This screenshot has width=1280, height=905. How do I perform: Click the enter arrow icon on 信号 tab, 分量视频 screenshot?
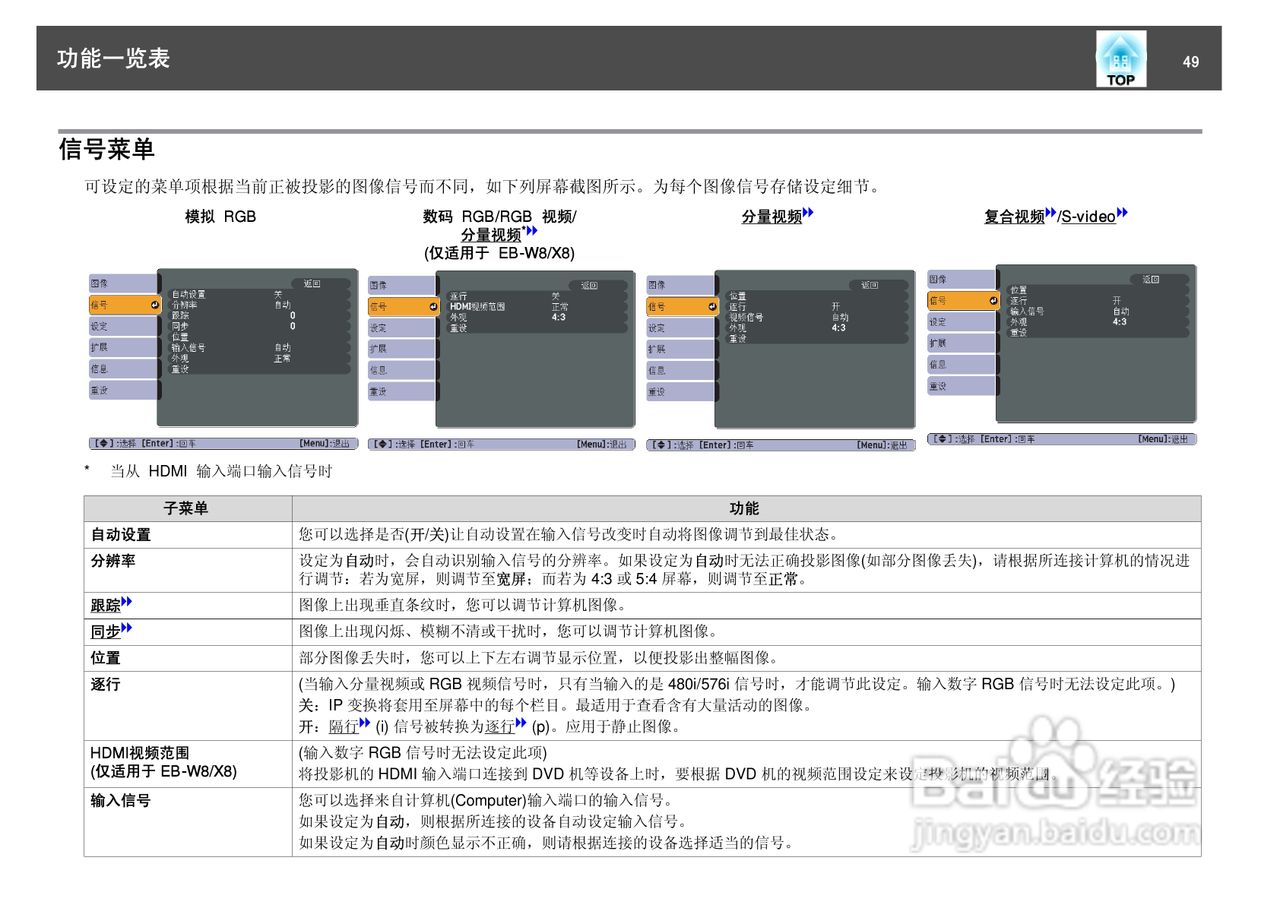pyautogui.click(x=711, y=306)
